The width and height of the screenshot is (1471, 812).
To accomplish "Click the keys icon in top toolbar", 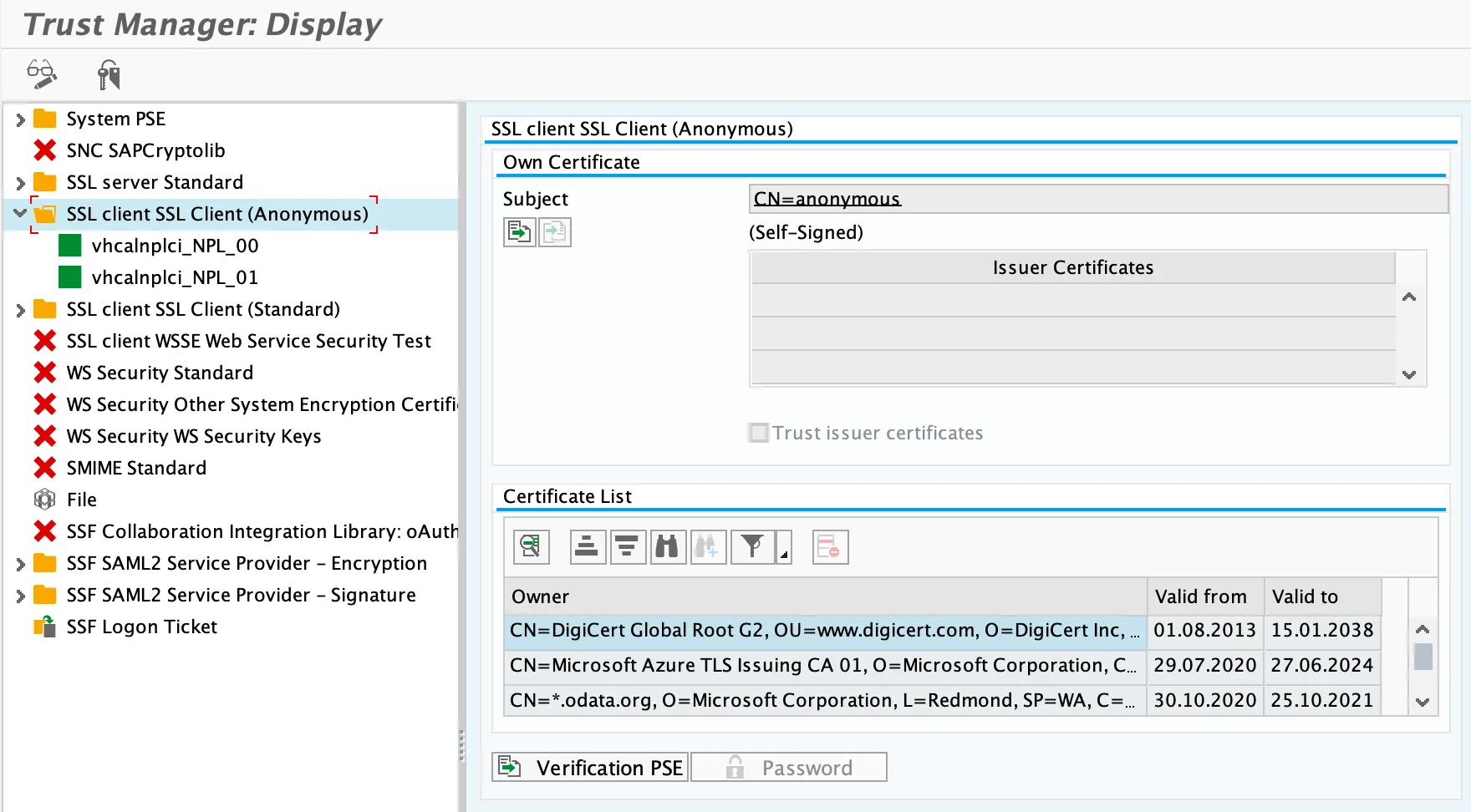I will click(x=108, y=74).
